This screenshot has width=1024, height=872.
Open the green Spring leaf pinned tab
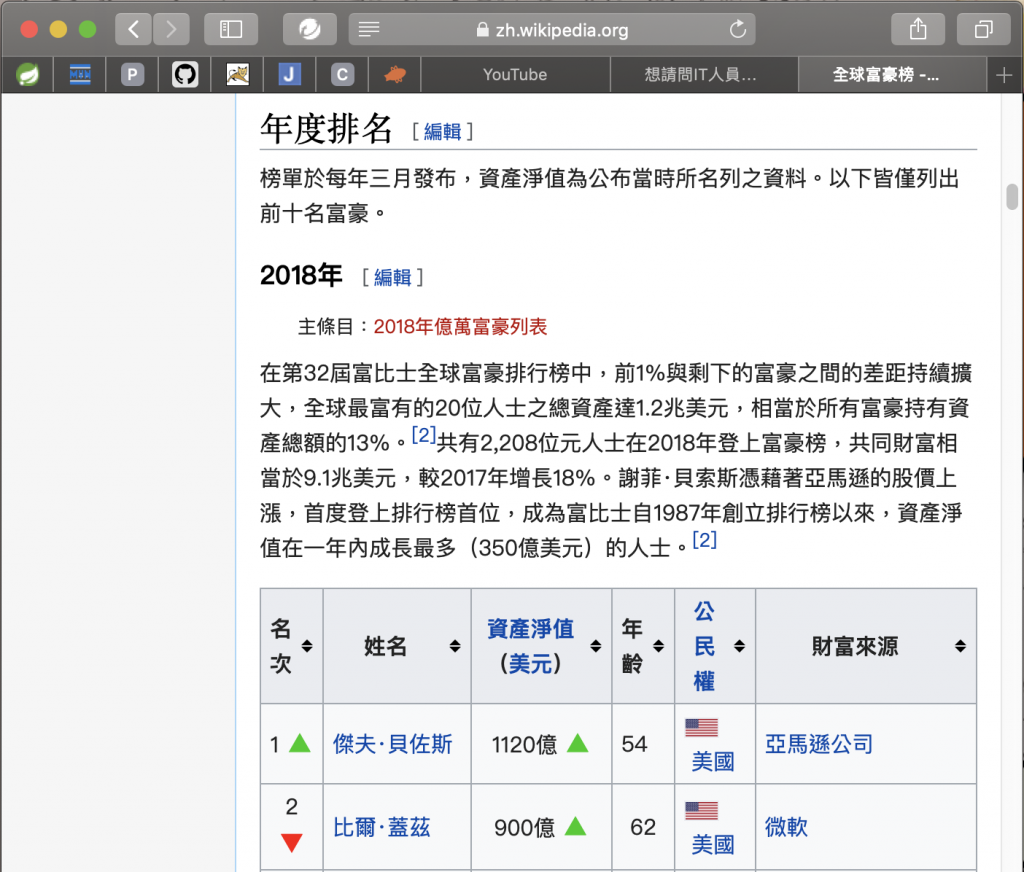pyautogui.click(x=27, y=74)
